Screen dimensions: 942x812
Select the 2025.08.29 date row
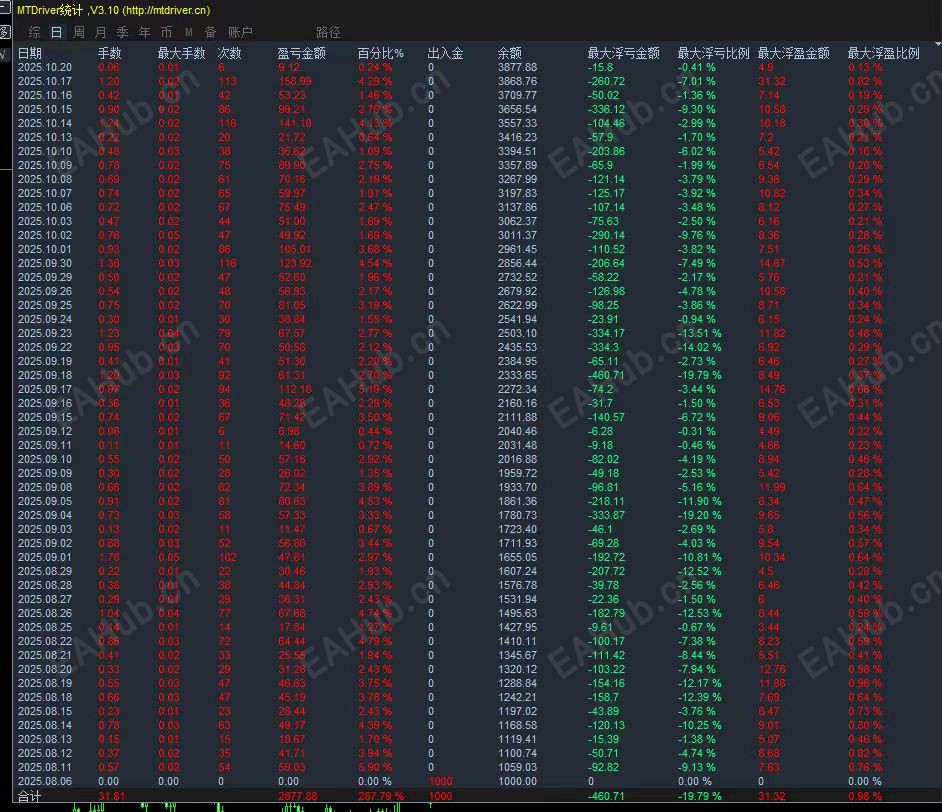click(45, 571)
